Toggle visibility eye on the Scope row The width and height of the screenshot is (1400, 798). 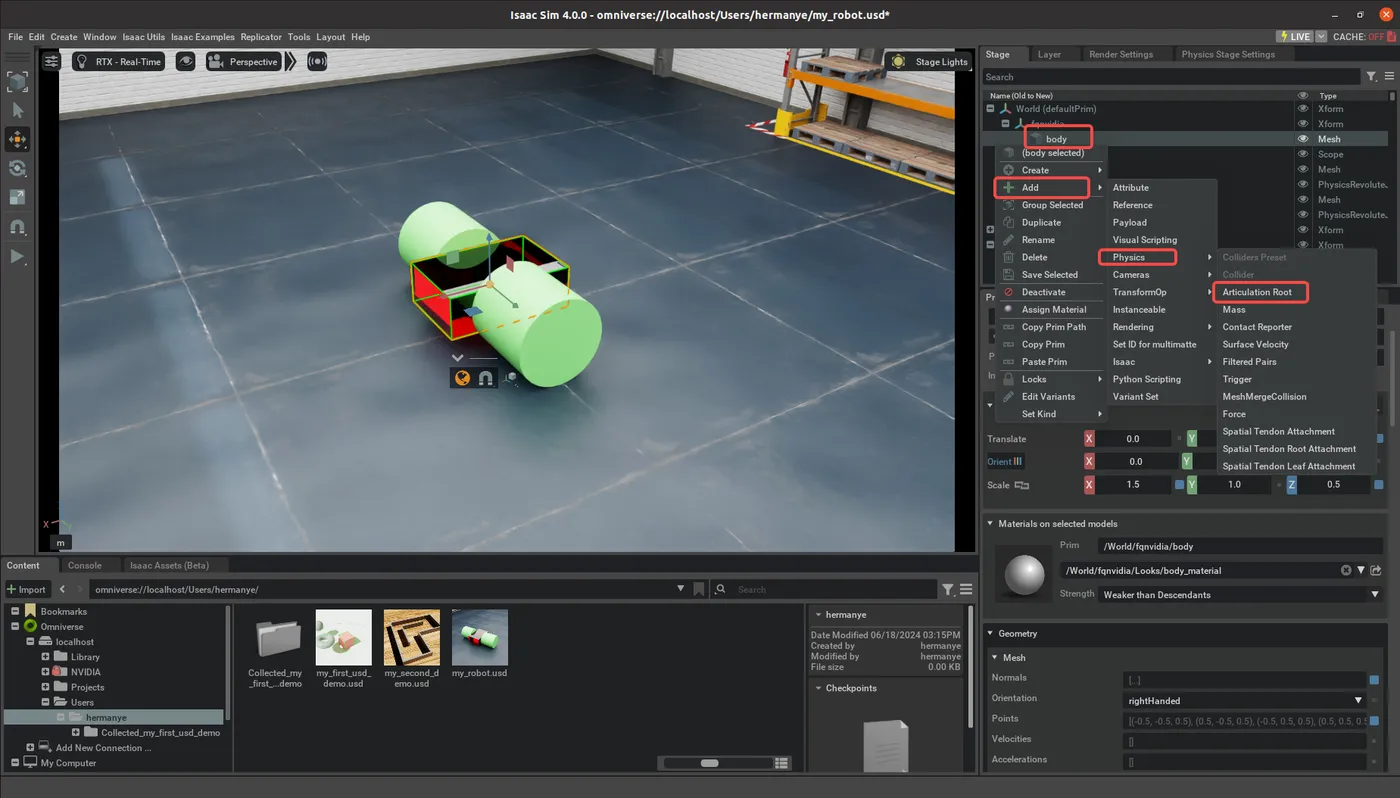pyautogui.click(x=1302, y=154)
